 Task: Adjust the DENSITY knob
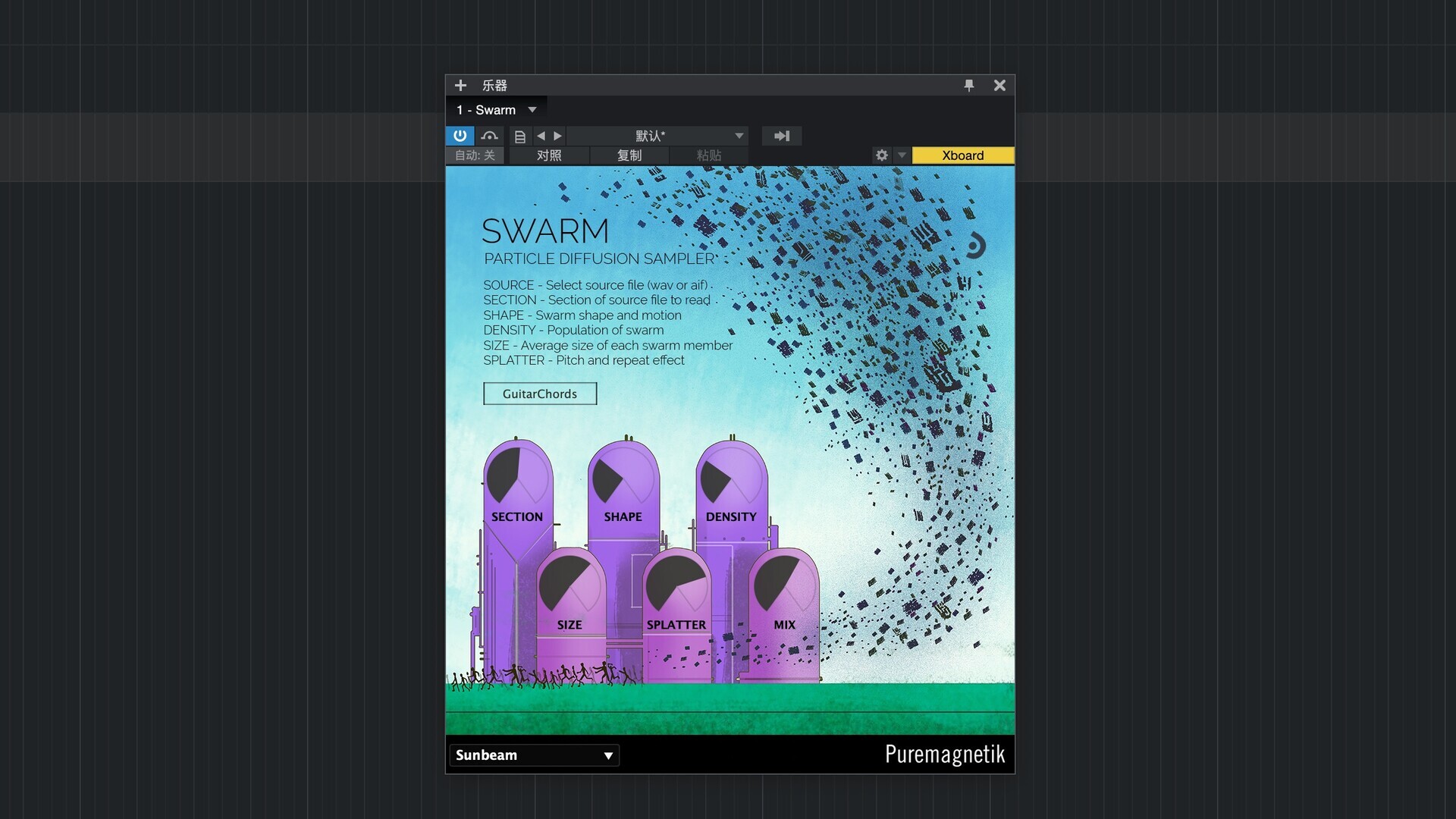[731, 476]
